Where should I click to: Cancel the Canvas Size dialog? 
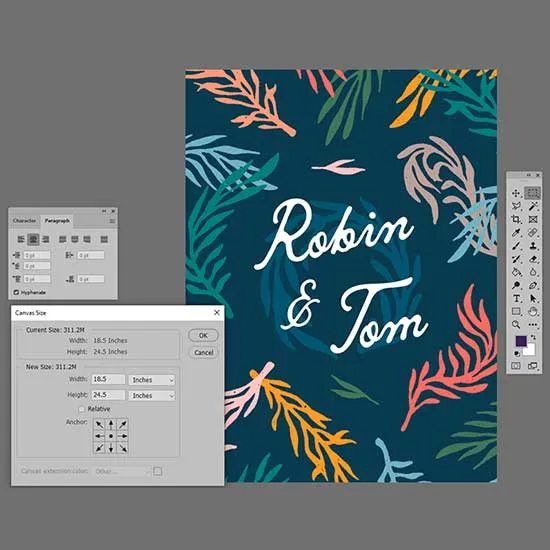pyautogui.click(x=203, y=353)
